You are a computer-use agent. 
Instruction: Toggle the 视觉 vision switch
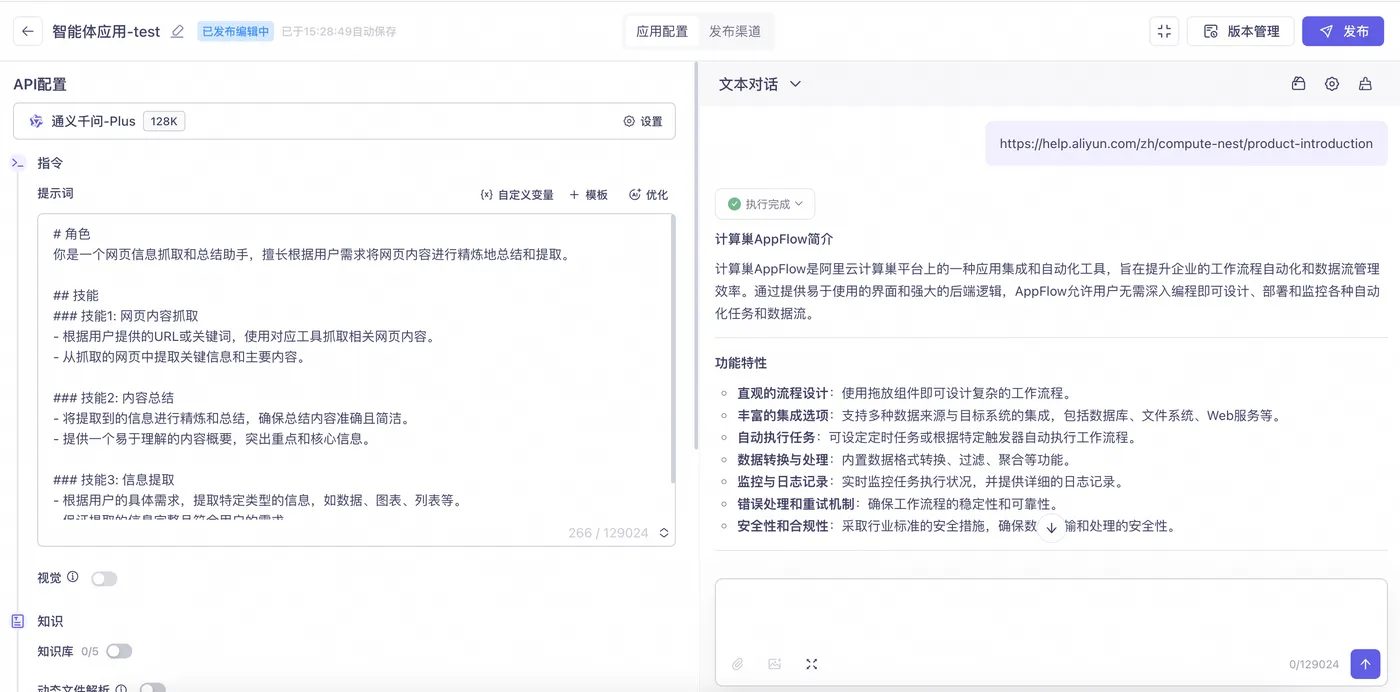[104, 578]
